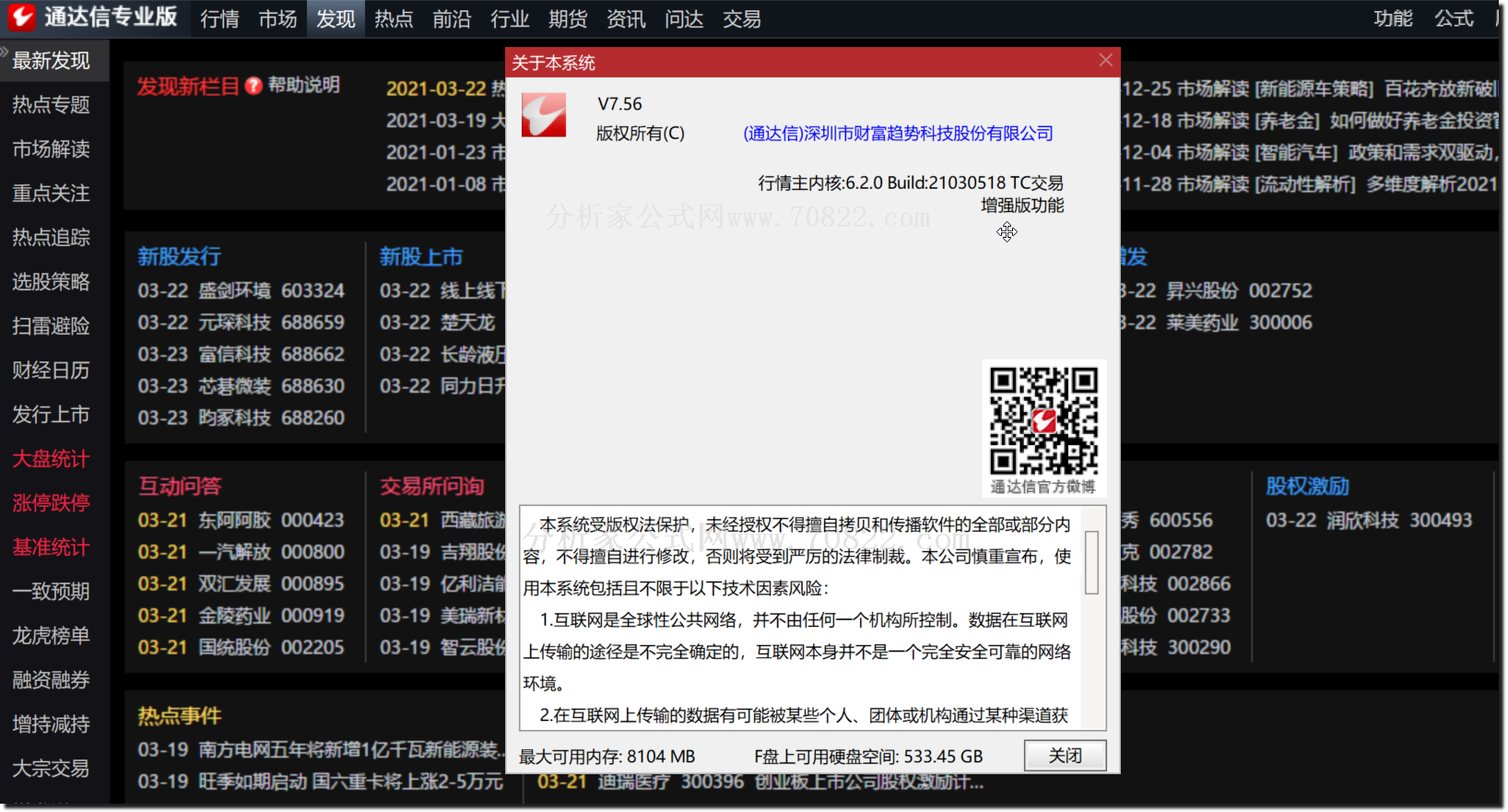Select 重点关注 in the sidebar
The height and width of the screenshot is (812, 1508).
coord(52,194)
